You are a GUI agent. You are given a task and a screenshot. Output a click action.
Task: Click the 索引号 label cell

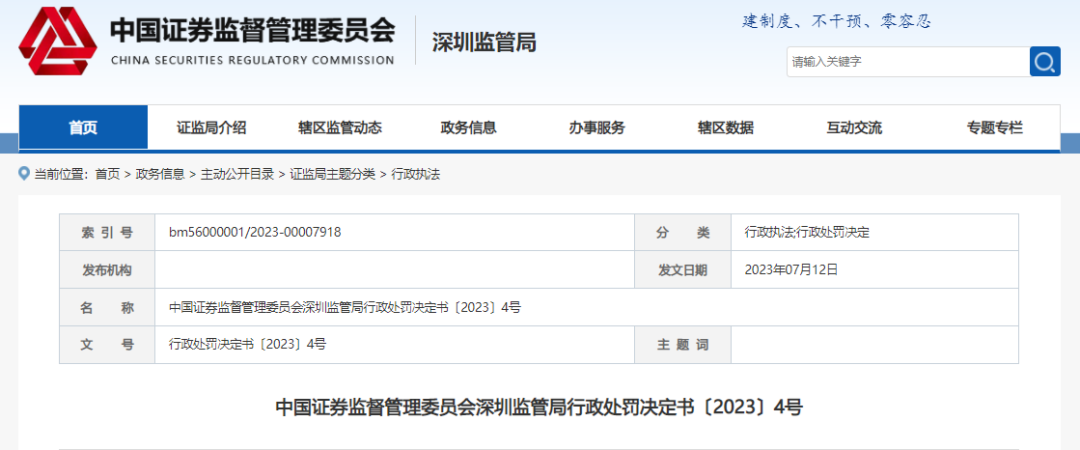click(107, 233)
